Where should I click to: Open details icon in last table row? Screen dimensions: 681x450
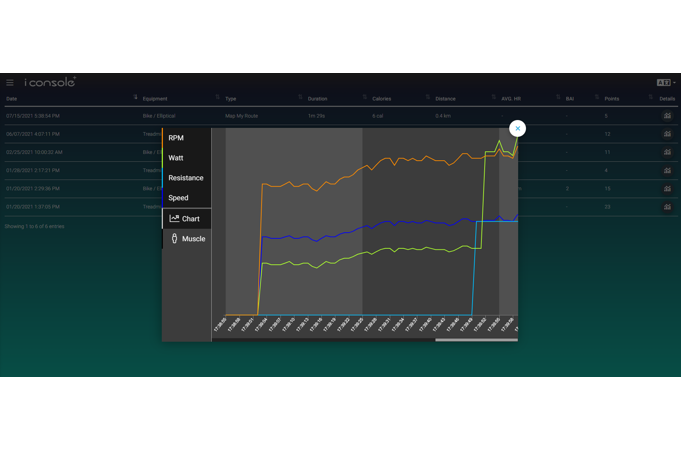pos(667,207)
